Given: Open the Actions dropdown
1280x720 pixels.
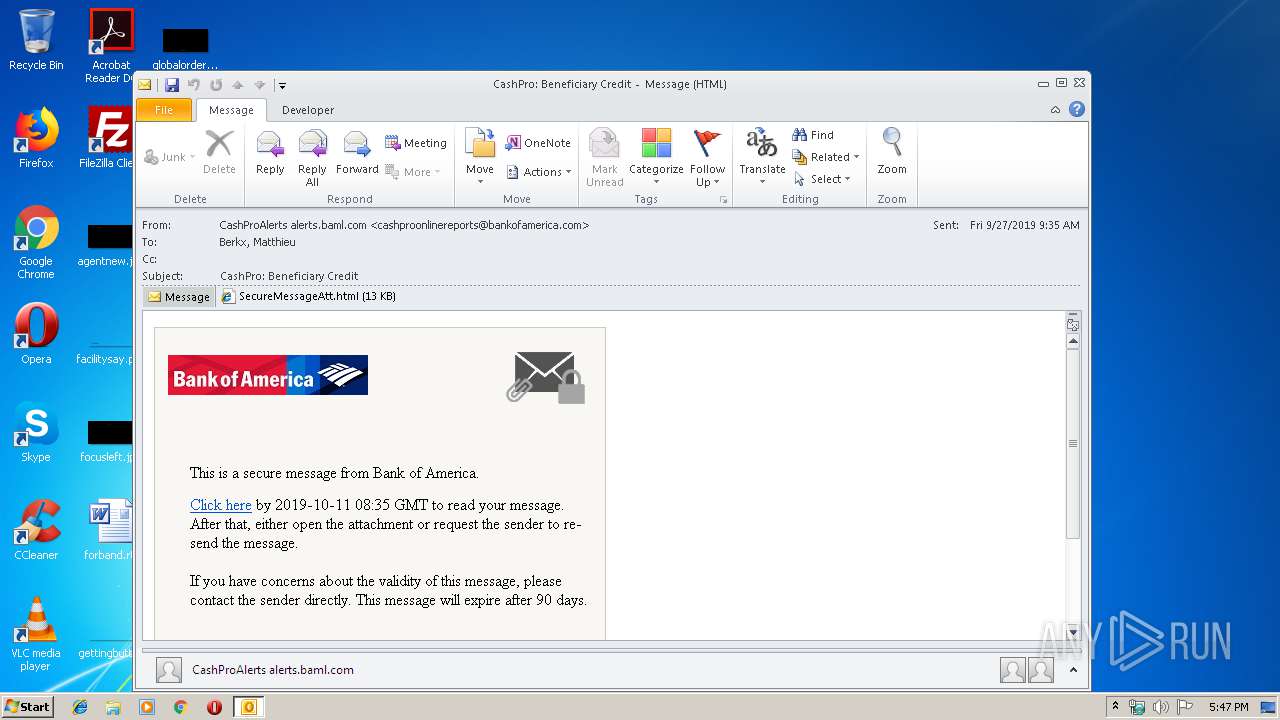Looking at the screenshot, I should [x=539, y=172].
